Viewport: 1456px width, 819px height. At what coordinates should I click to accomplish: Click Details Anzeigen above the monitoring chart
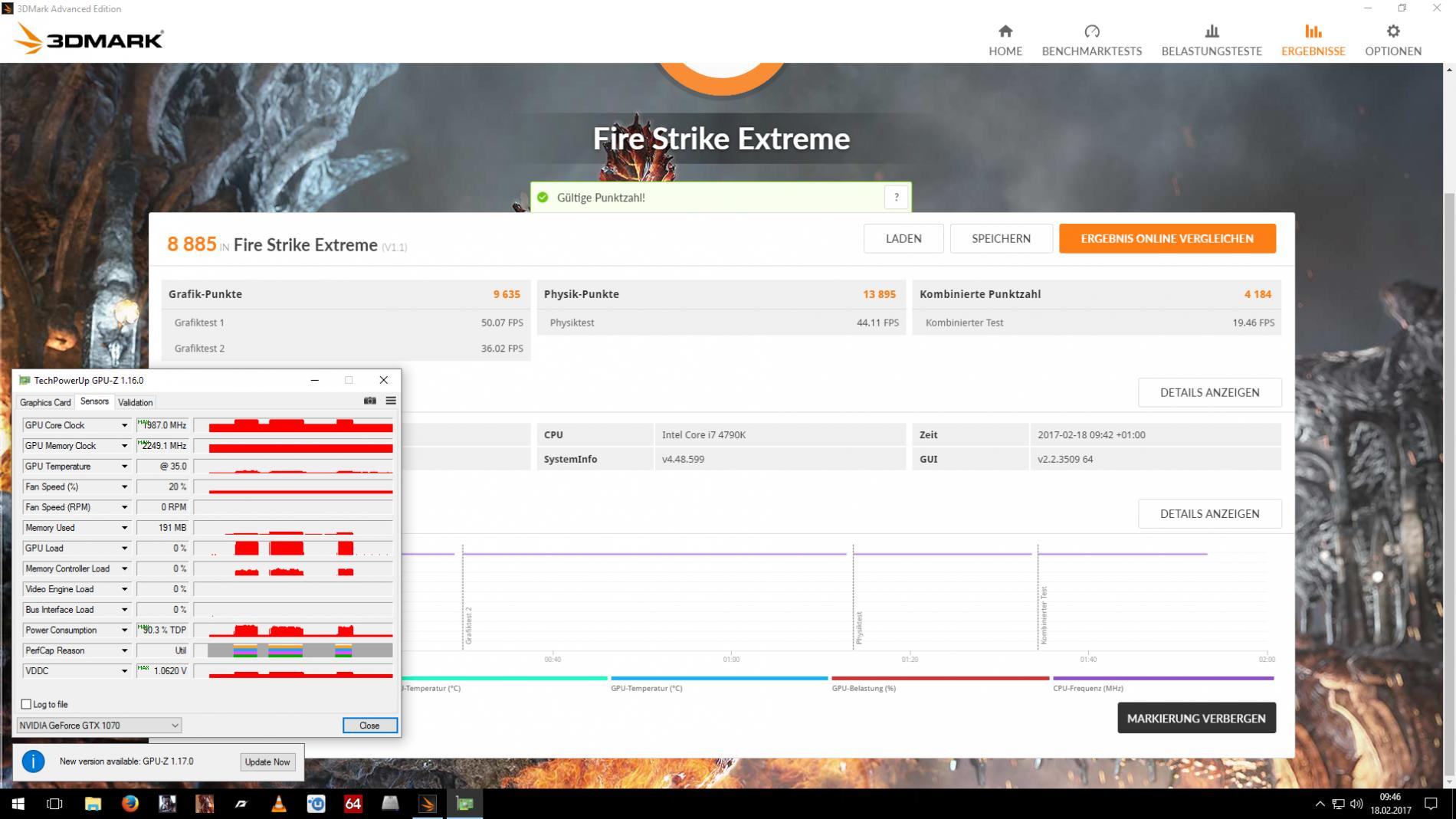(1209, 513)
